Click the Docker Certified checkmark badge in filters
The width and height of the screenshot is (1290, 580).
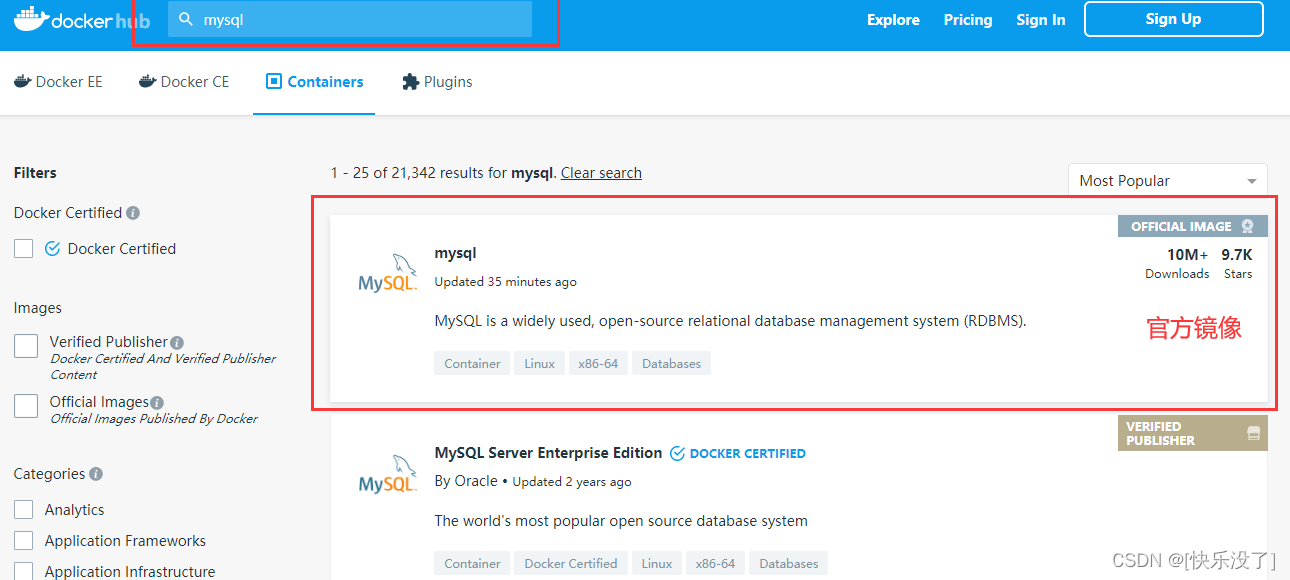point(53,249)
